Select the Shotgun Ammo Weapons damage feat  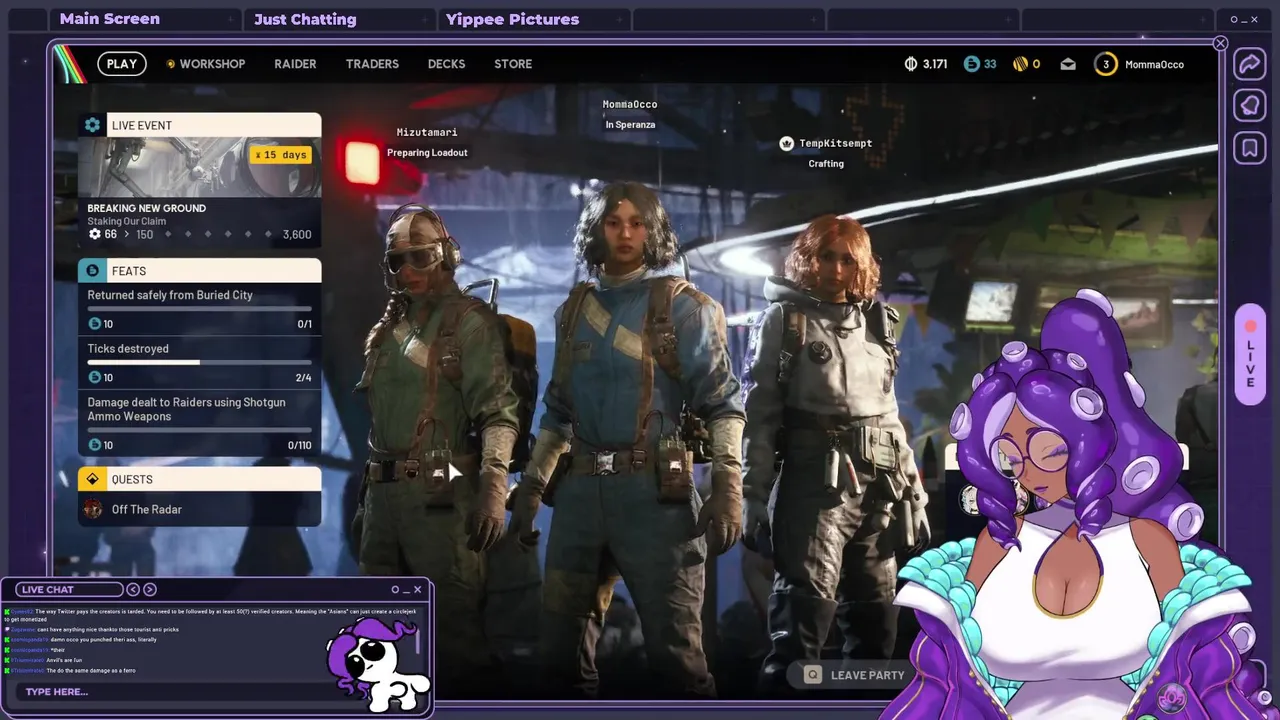click(x=200, y=423)
